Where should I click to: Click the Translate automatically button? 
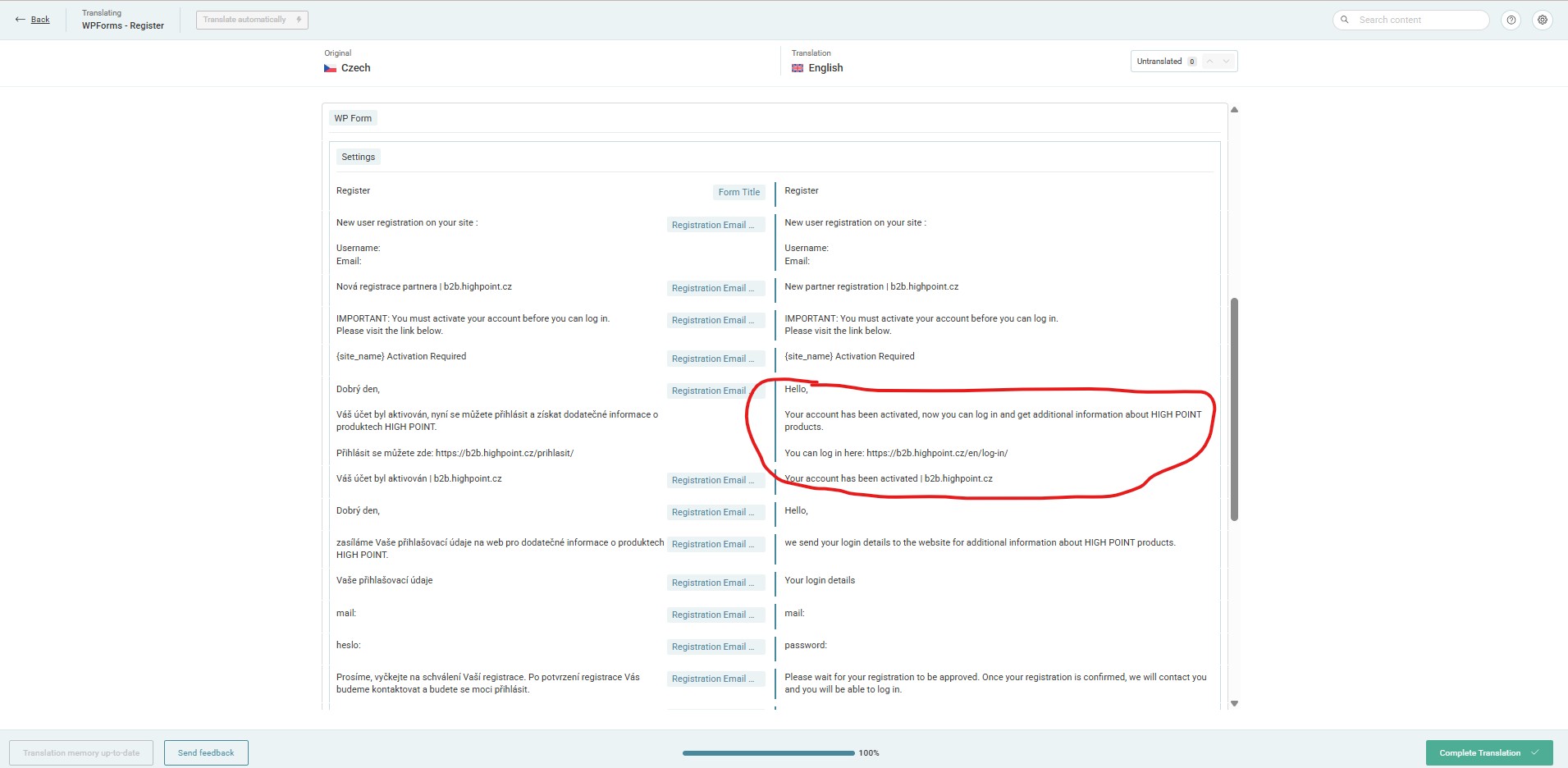(x=252, y=20)
